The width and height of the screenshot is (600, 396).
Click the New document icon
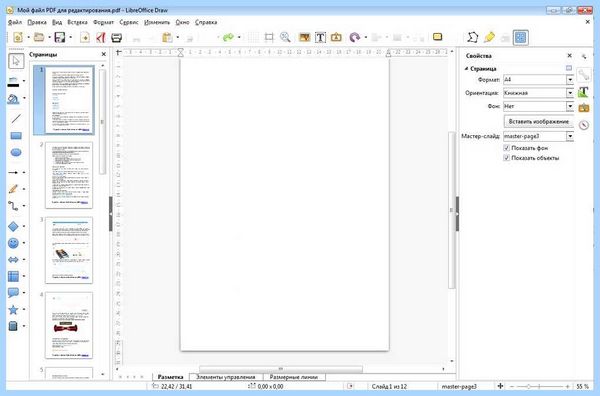[x=18, y=37]
